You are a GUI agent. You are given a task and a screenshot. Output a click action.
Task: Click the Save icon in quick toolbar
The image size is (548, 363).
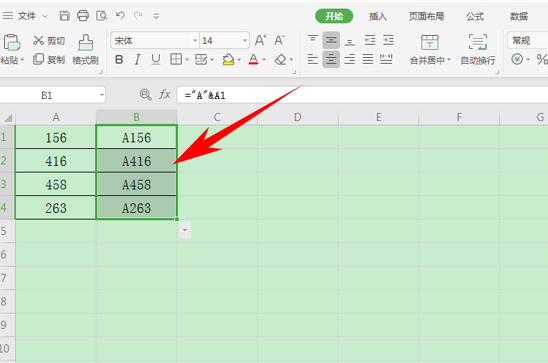[x=64, y=16]
